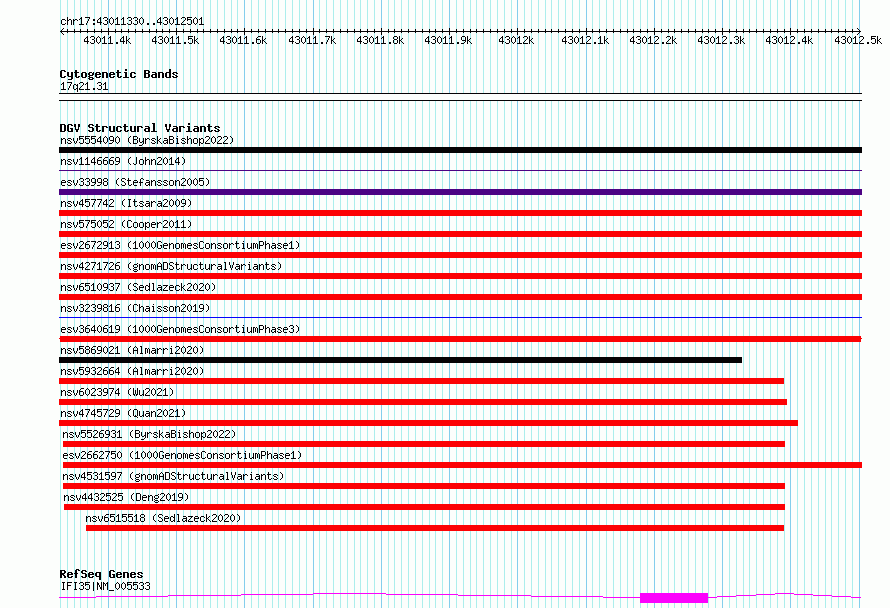Open variant nsv4432525 (Deng2019) label

click(x=126, y=497)
